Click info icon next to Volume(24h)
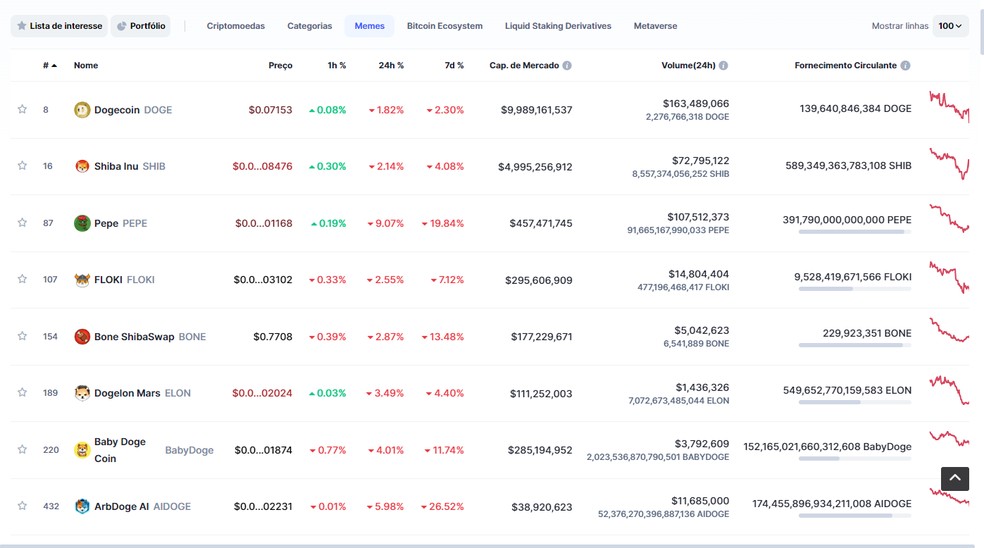 pos(724,65)
